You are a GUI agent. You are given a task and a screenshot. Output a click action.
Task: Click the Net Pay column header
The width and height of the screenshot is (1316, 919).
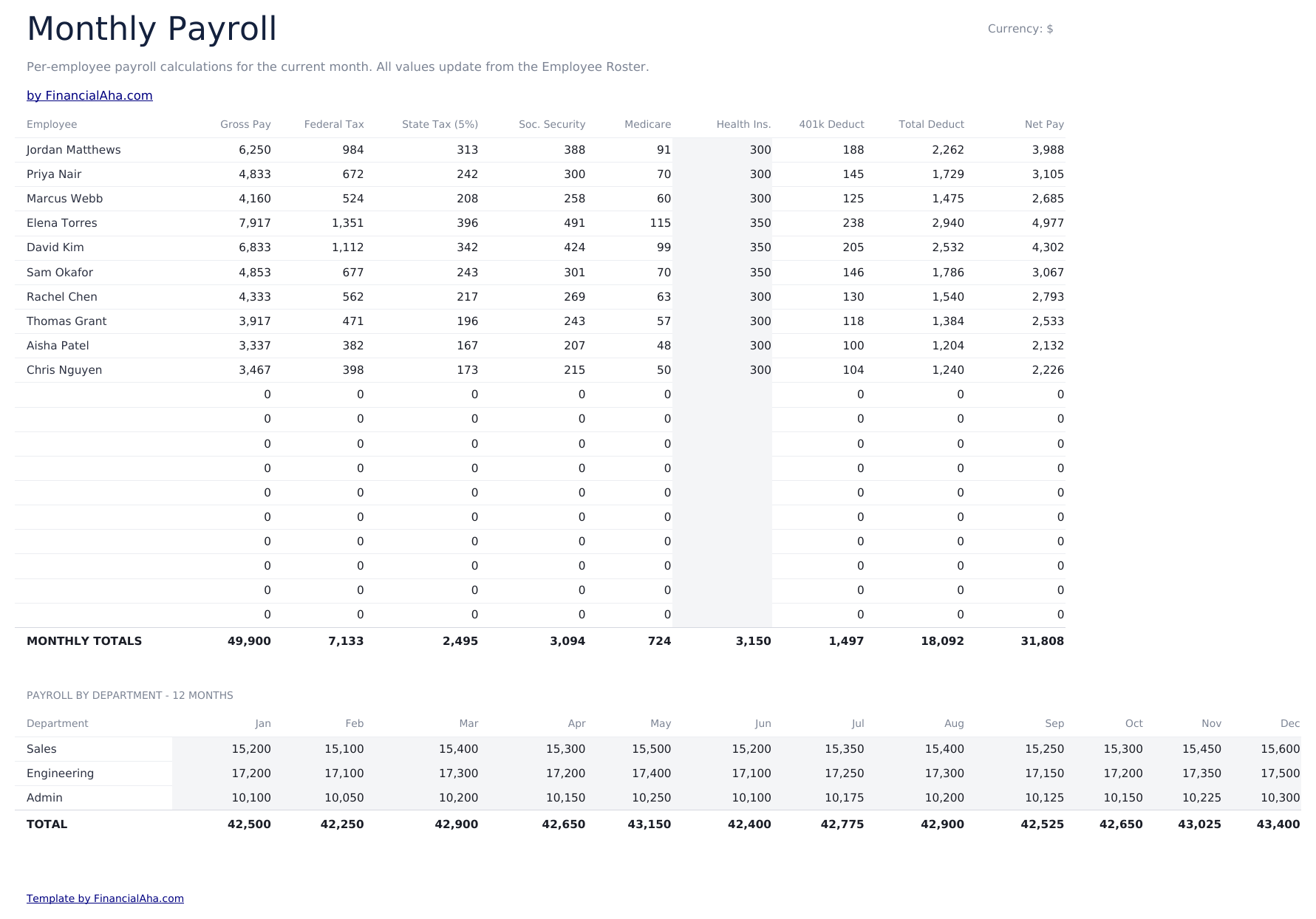click(x=1044, y=124)
